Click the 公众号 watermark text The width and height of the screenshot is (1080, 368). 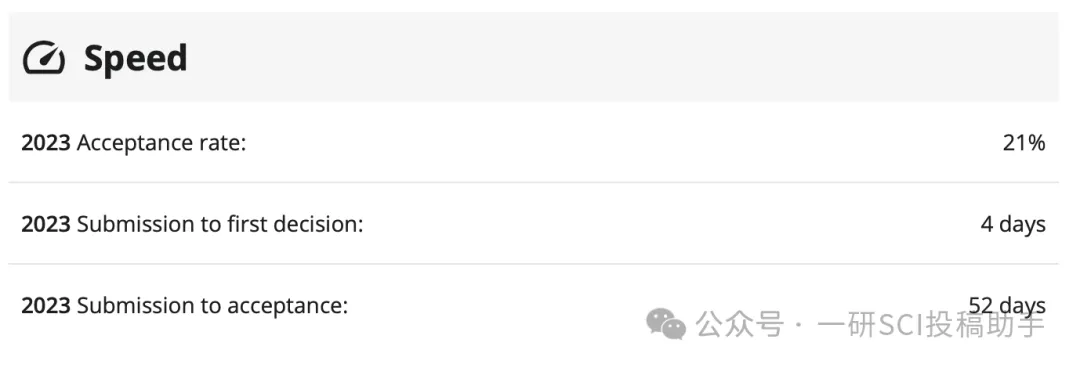tap(739, 324)
